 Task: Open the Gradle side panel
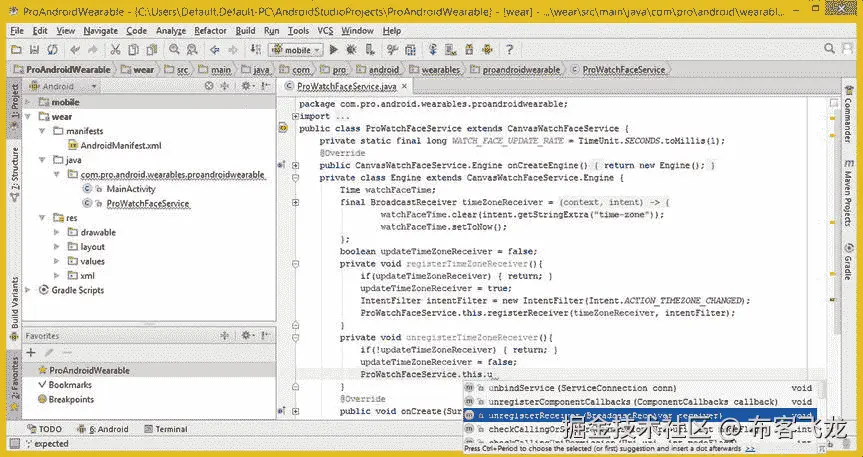pyautogui.click(x=849, y=260)
